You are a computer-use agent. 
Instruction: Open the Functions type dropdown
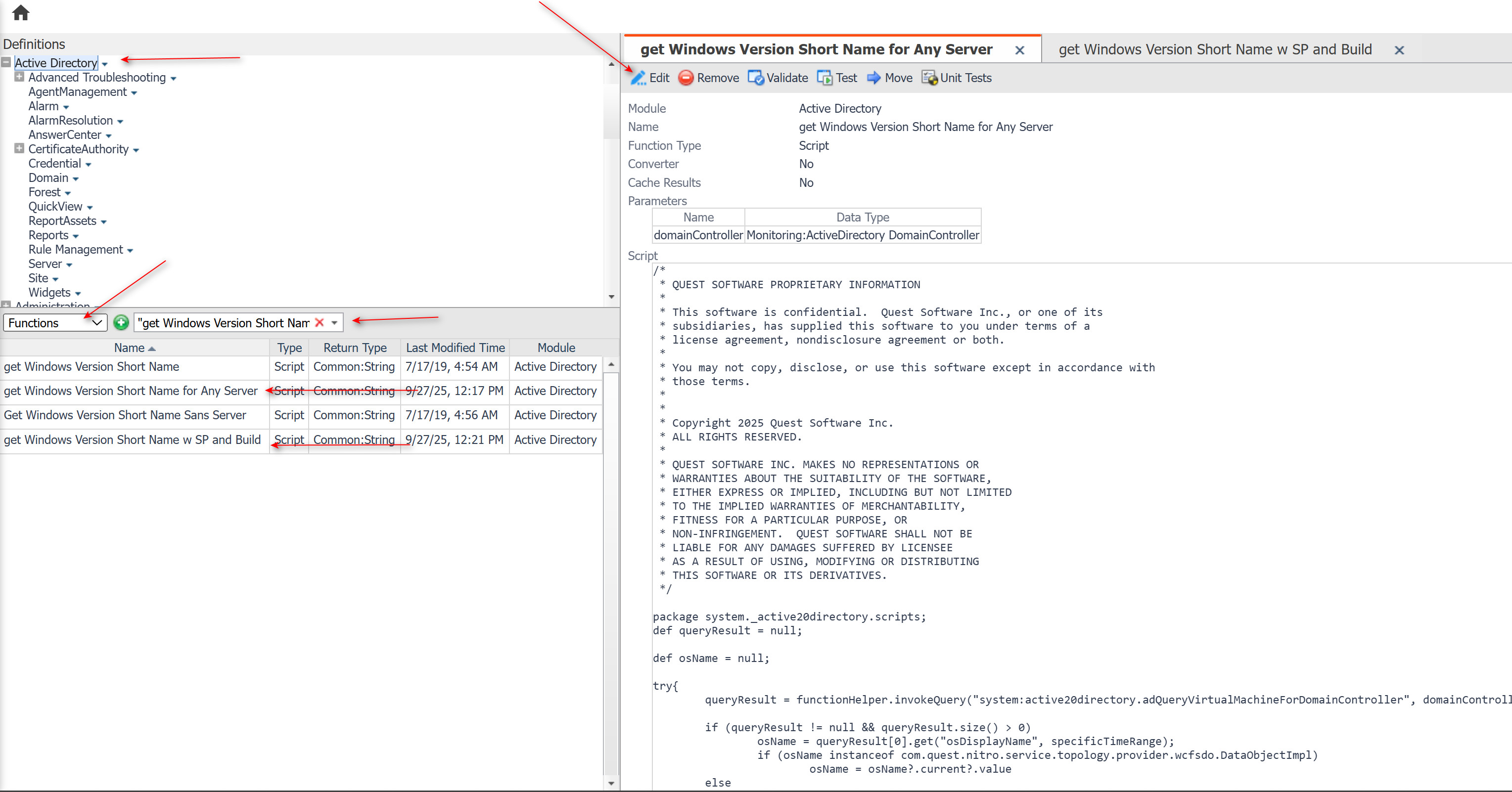55,323
